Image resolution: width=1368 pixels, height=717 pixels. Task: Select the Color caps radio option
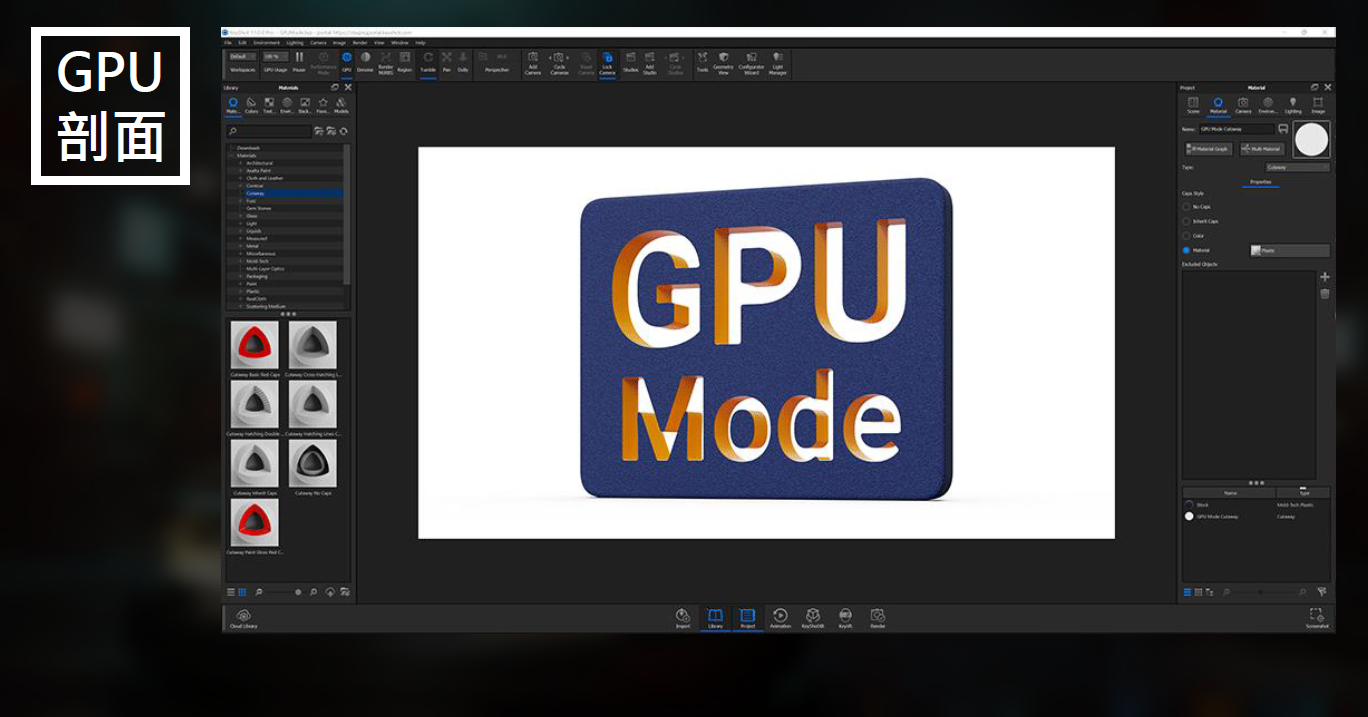pos(1187,236)
